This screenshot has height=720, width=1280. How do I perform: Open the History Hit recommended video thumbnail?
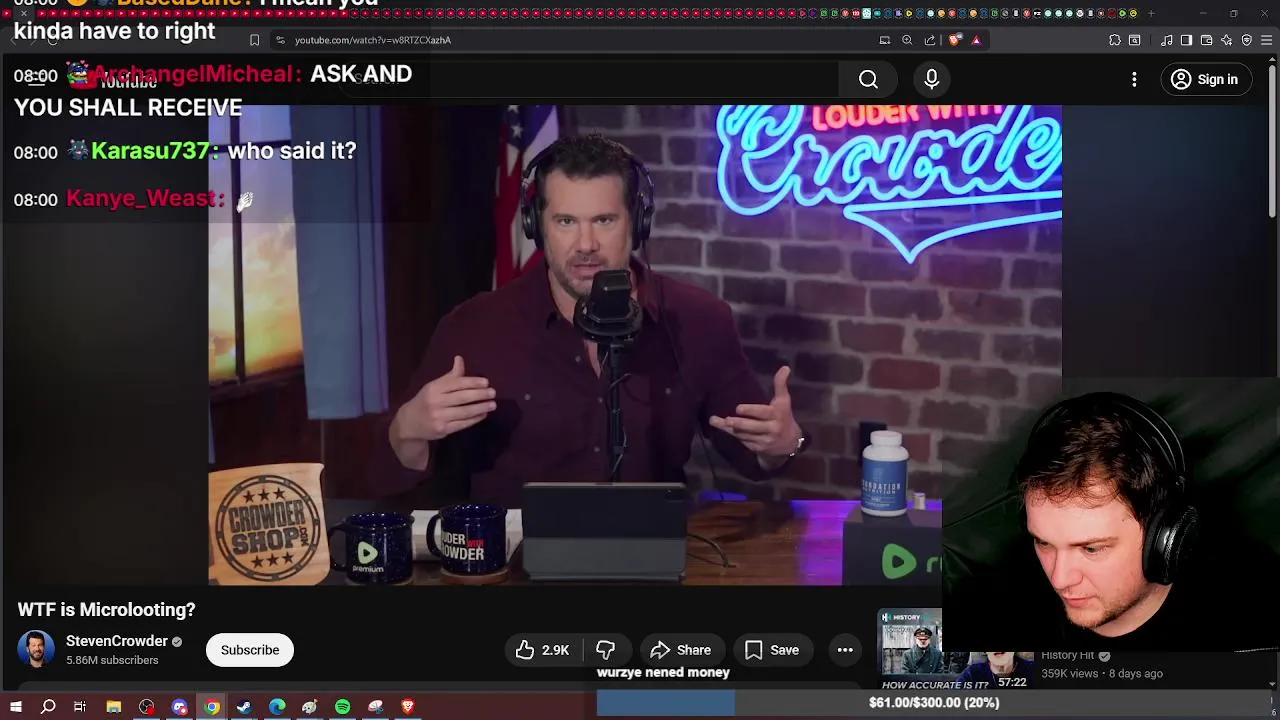[910, 650]
